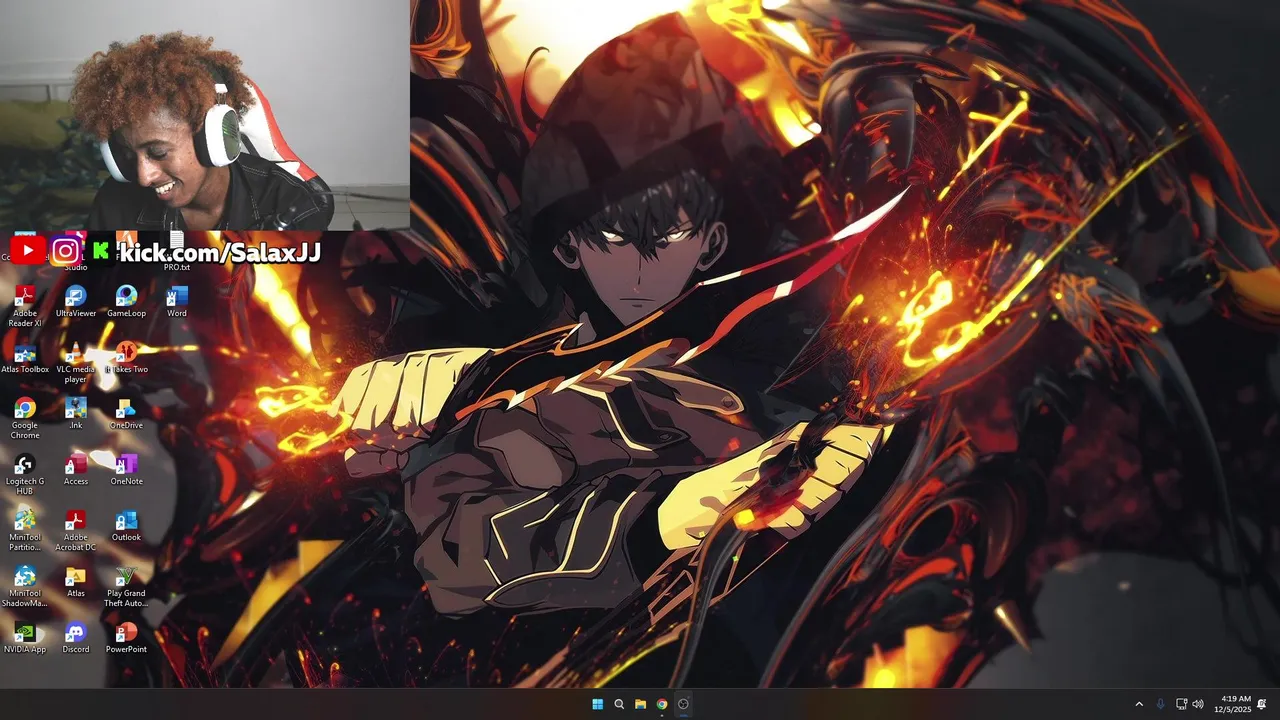1280x720 pixels.
Task: Open File Explorer from the taskbar
Action: (x=640, y=704)
